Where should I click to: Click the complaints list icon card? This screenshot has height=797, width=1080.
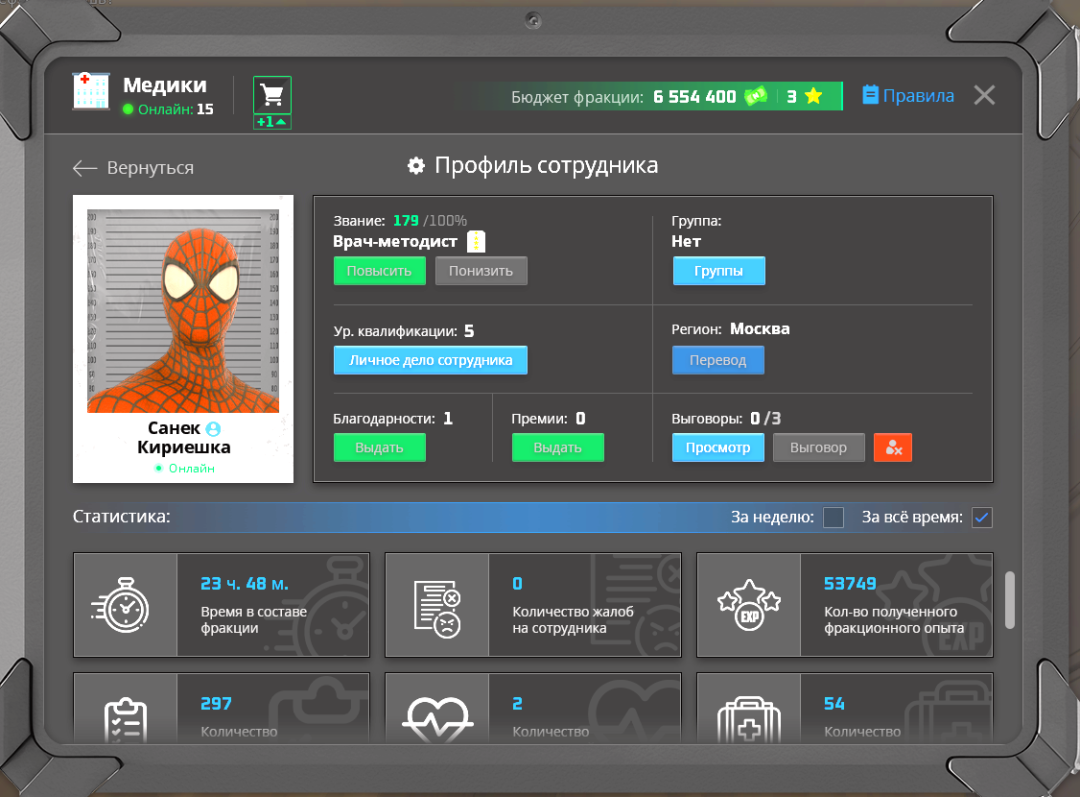[437, 609]
